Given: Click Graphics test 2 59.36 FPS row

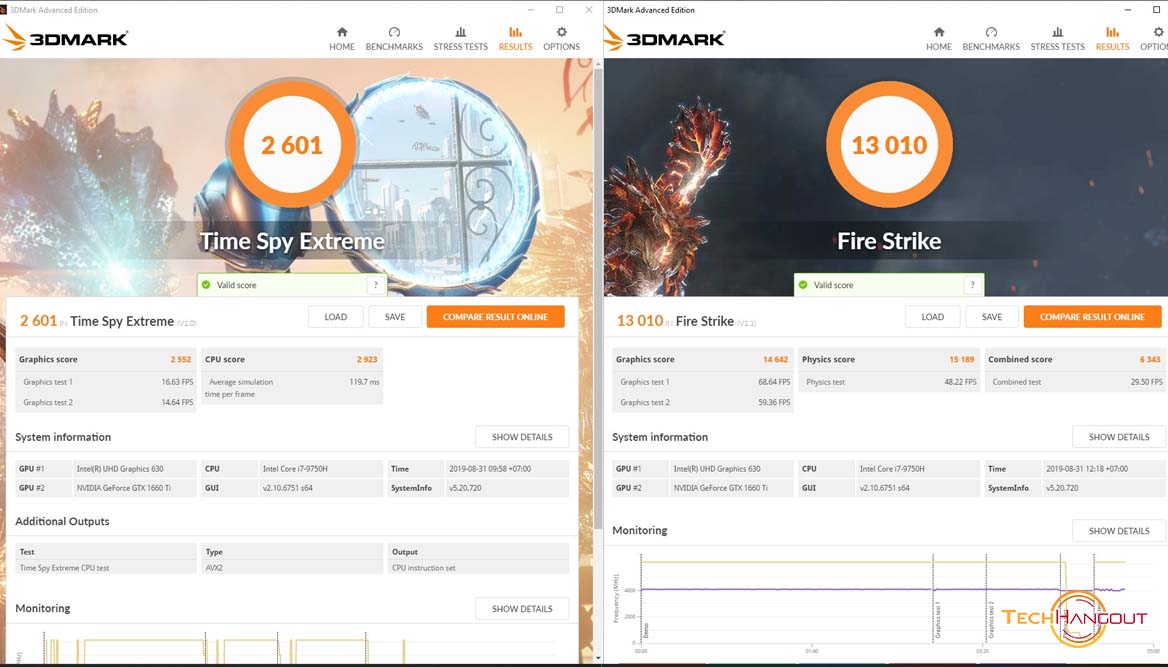Looking at the screenshot, I should (702, 402).
